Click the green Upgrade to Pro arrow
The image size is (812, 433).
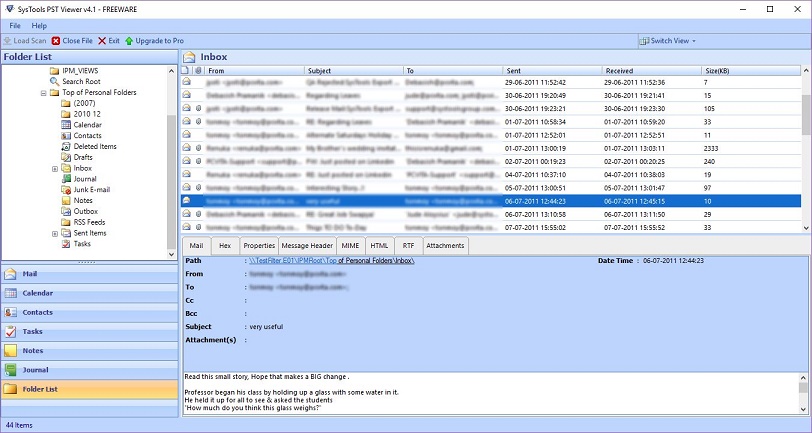129,41
